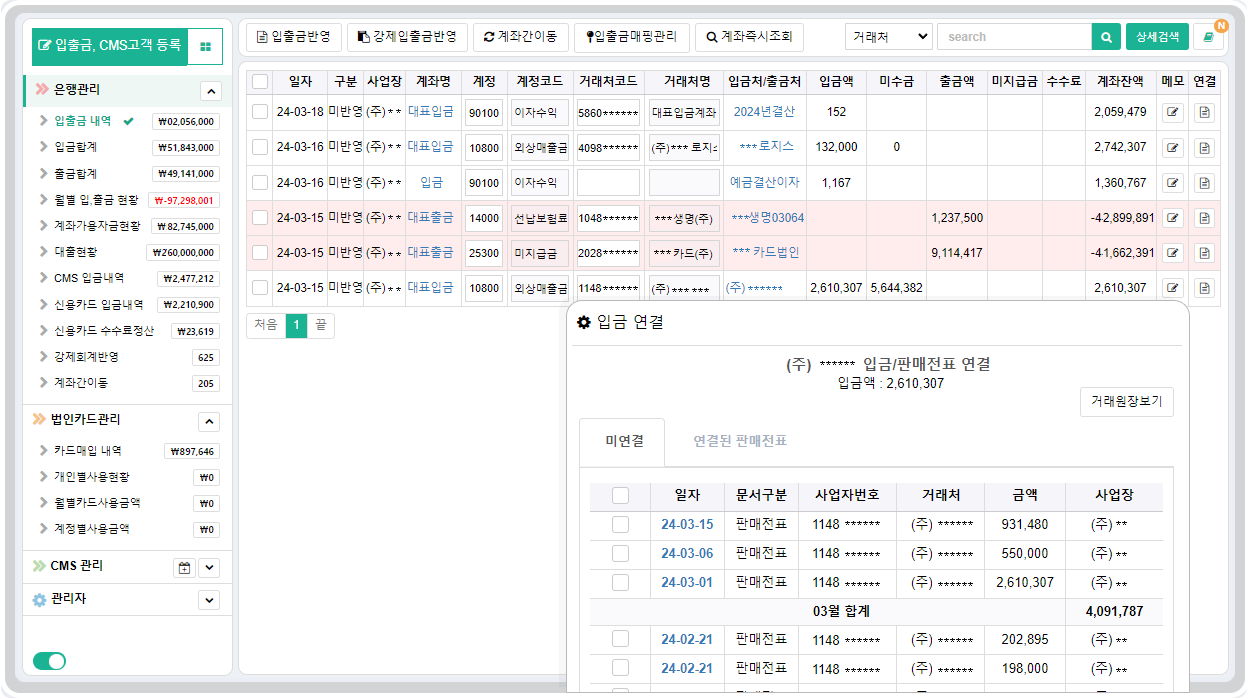Switch to 연결된 판매전표 tab
Screen dimensions: 1250x698
[x=739, y=441]
